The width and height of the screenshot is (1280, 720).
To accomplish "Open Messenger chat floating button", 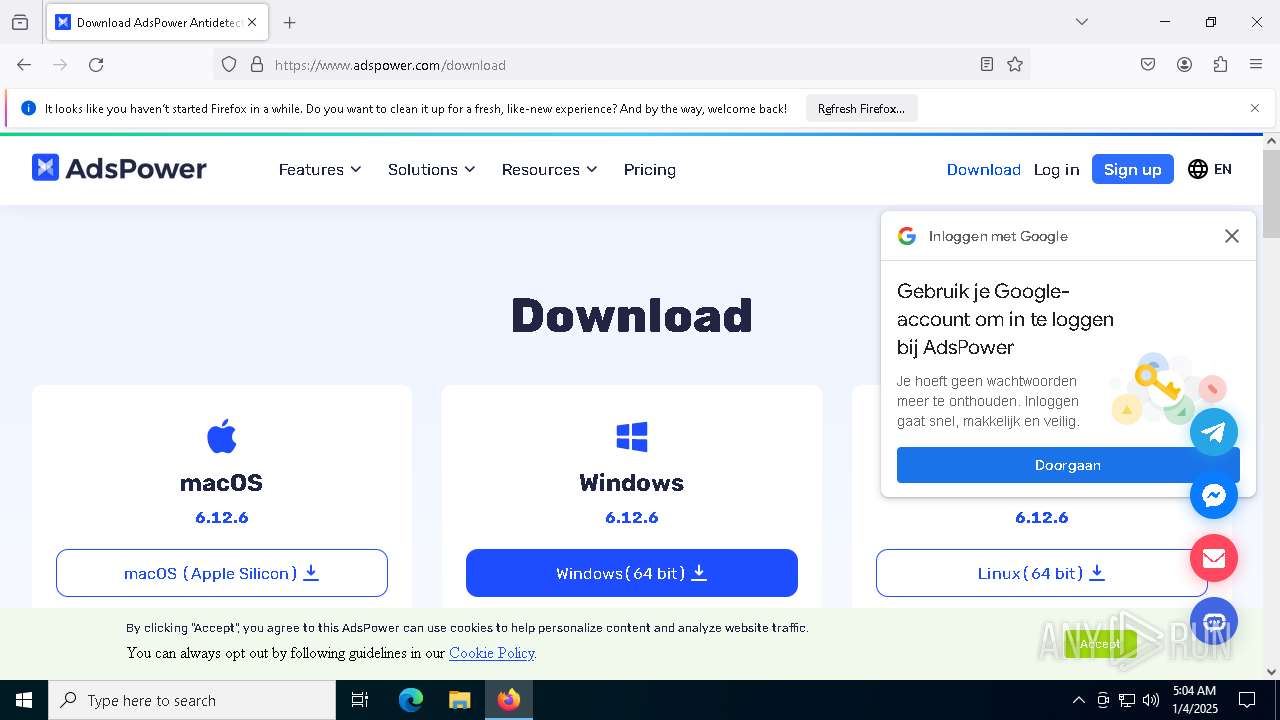I will [1214, 495].
